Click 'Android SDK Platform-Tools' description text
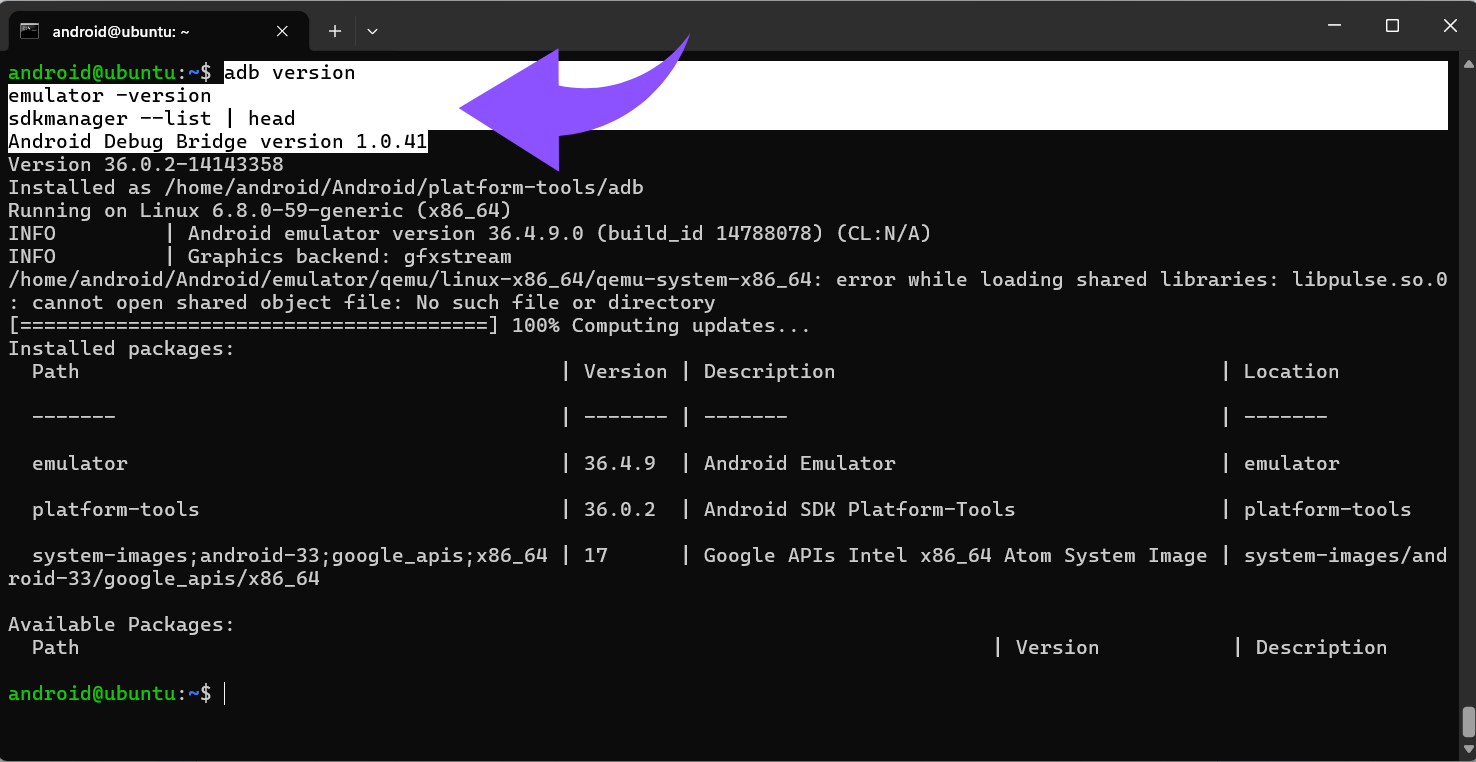Image resolution: width=1476 pixels, height=762 pixels. point(859,510)
